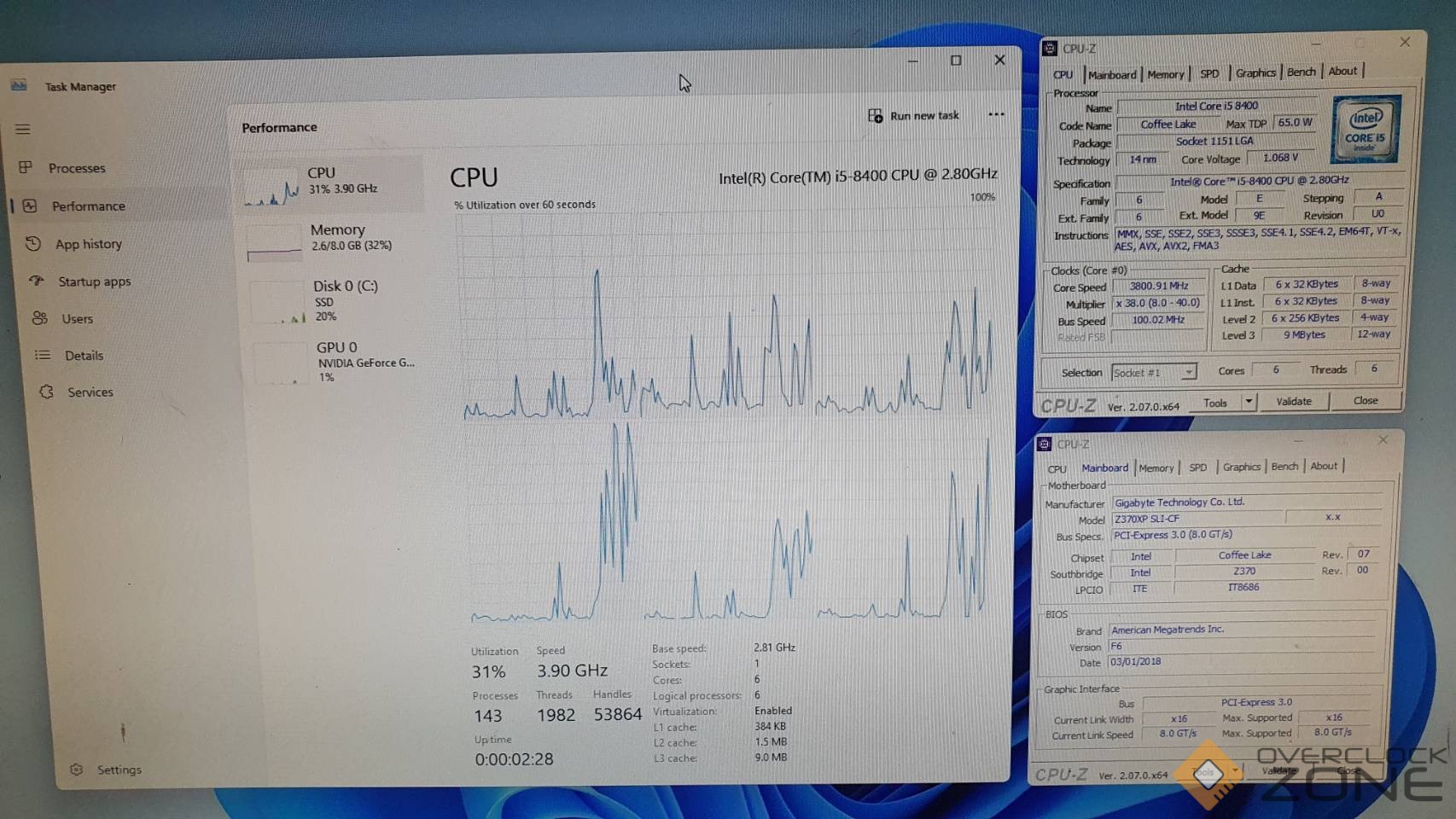Open SPD tab in lower CPU-Z window
The image size is (1456, 819).
1197,468
